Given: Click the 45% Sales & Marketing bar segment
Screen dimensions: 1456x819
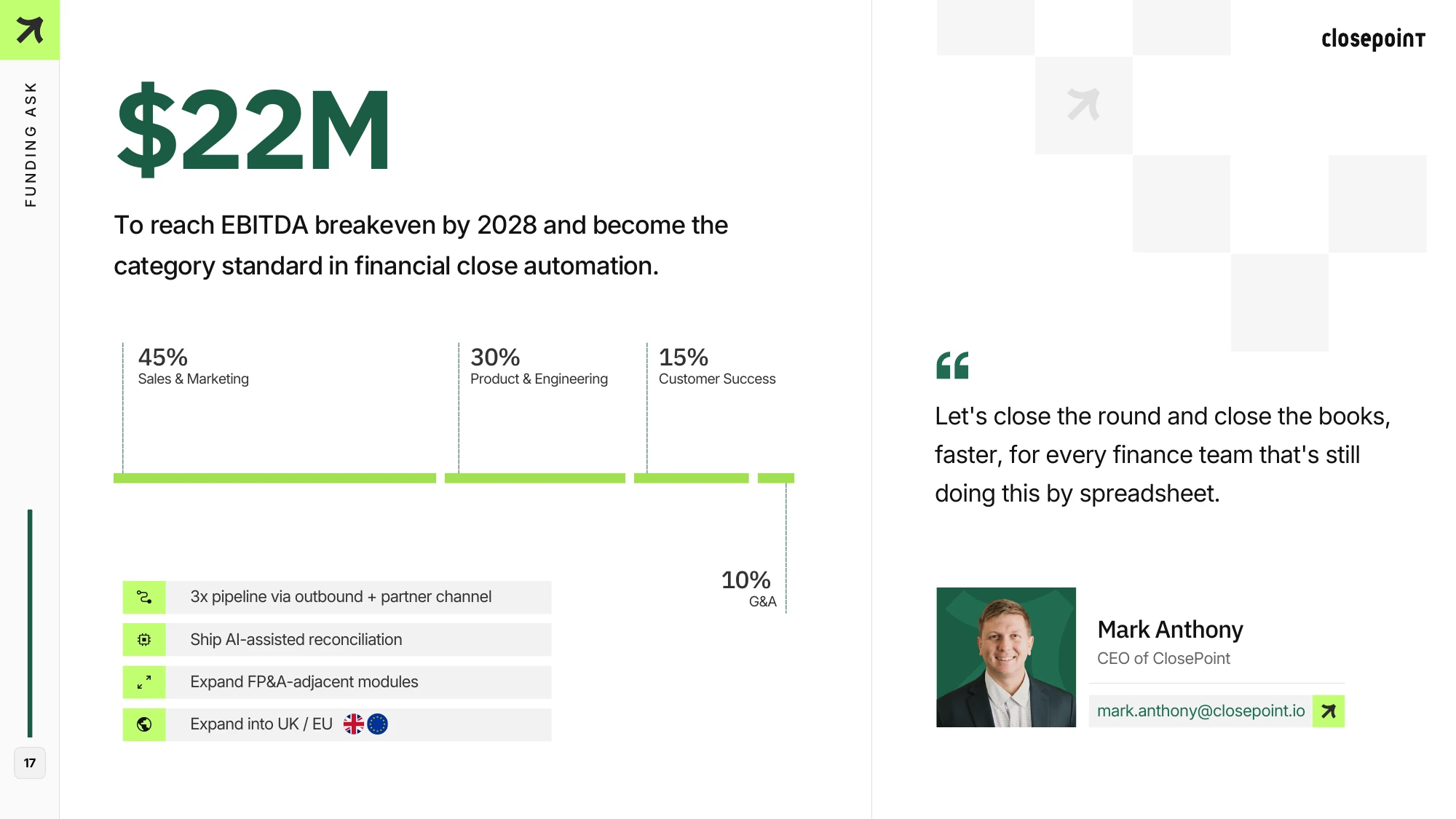Looking at the screenshot, I should point(274,478).
